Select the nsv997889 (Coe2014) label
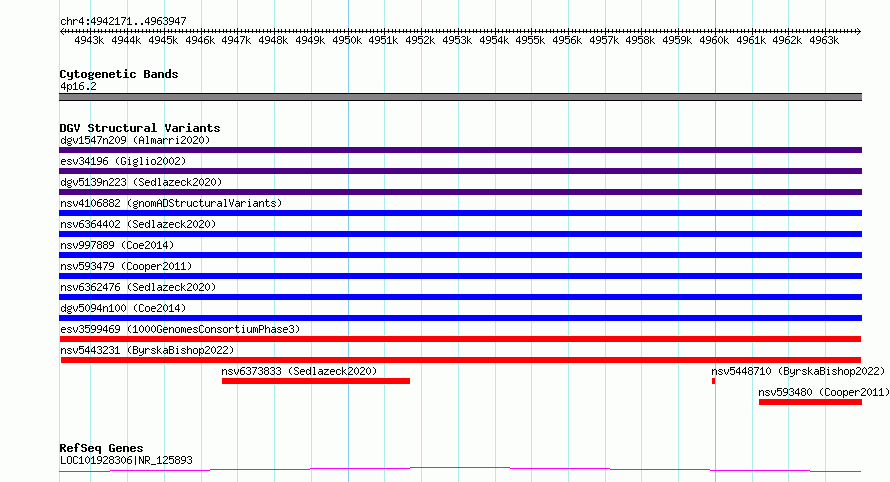 pyautogui.click(x=117, y=245)
